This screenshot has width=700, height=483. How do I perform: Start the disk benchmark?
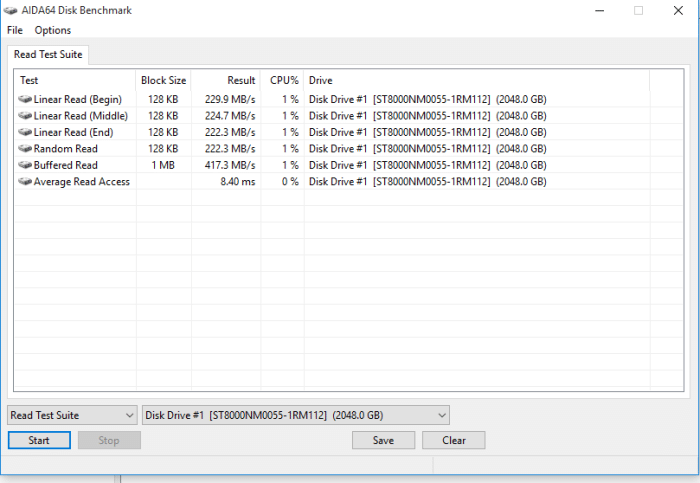[x=39, y=440]
